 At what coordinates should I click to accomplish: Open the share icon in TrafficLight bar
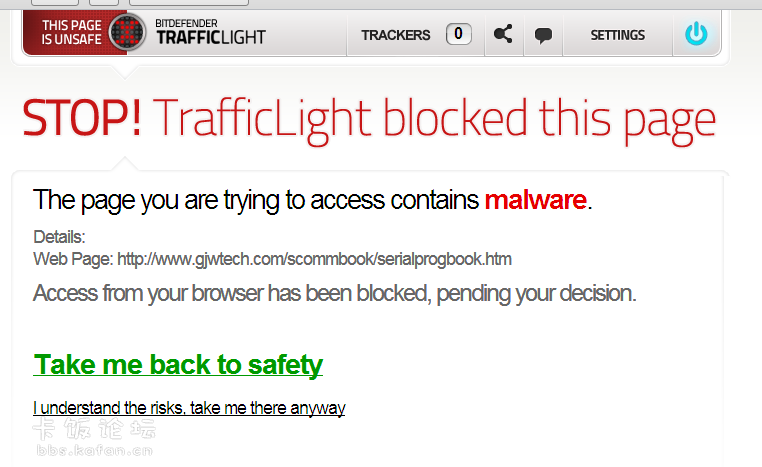click(503, 34)
